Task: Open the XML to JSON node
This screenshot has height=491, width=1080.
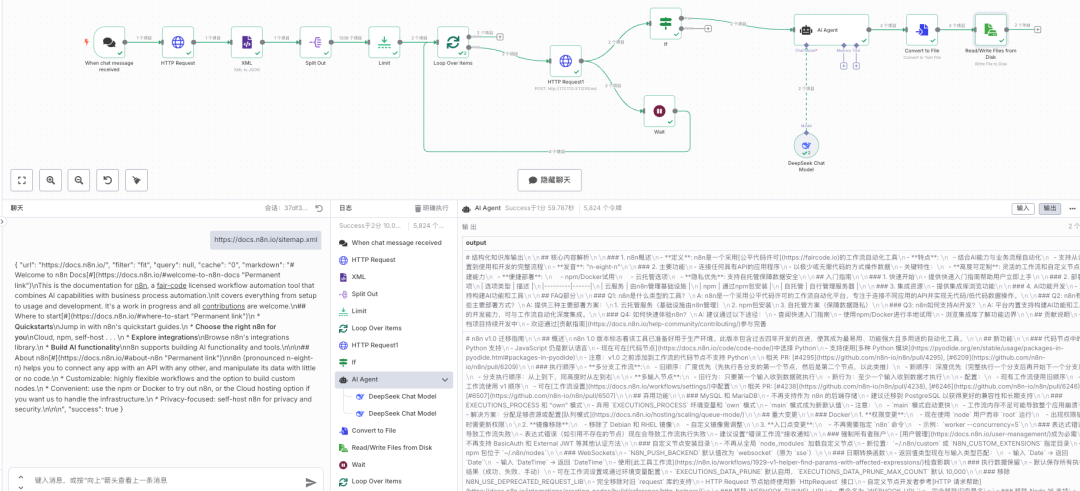Action: 247,42
